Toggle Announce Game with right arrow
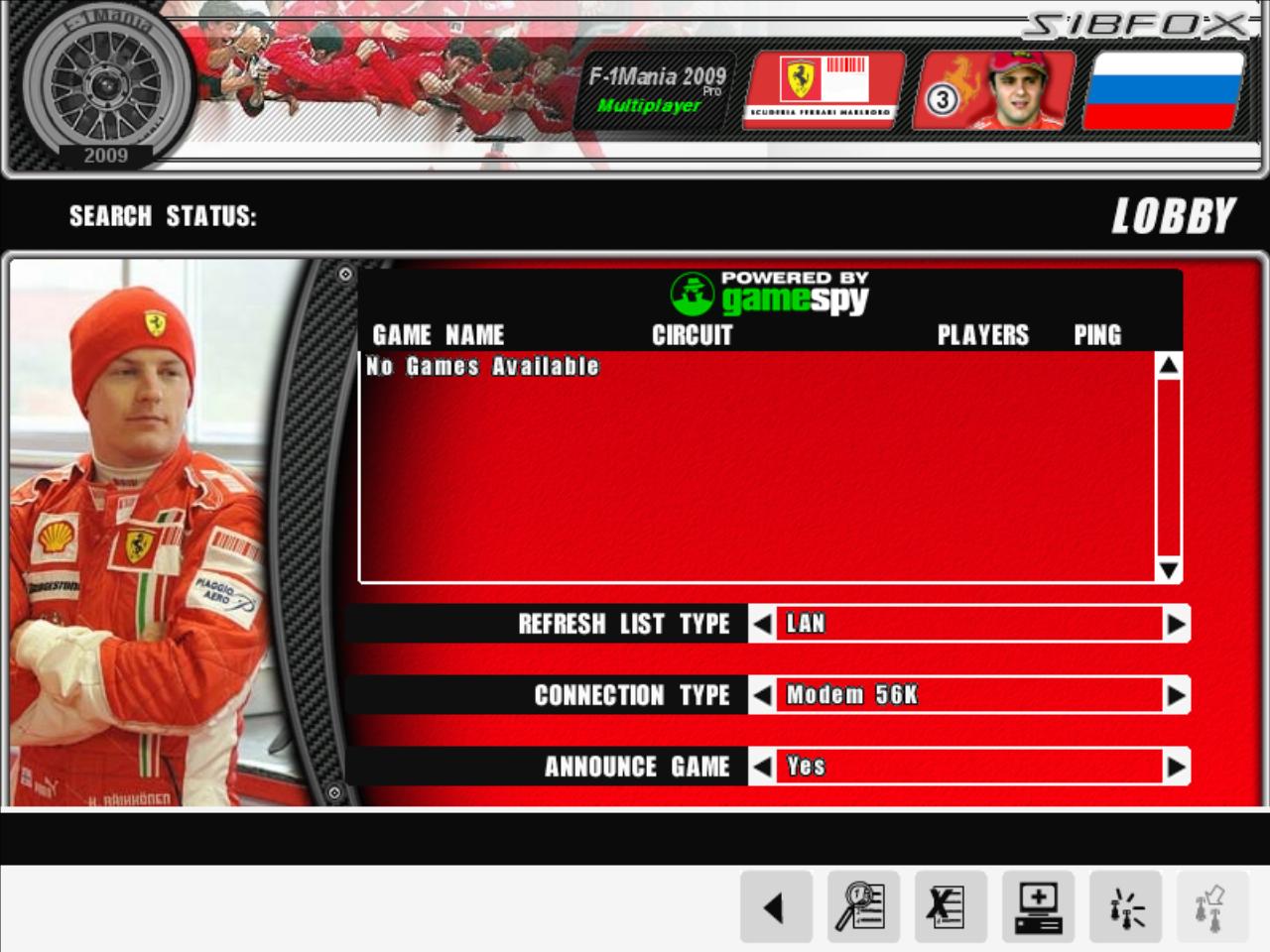The height and width of the screenshot is (952, 1270). click(1176, 767)
